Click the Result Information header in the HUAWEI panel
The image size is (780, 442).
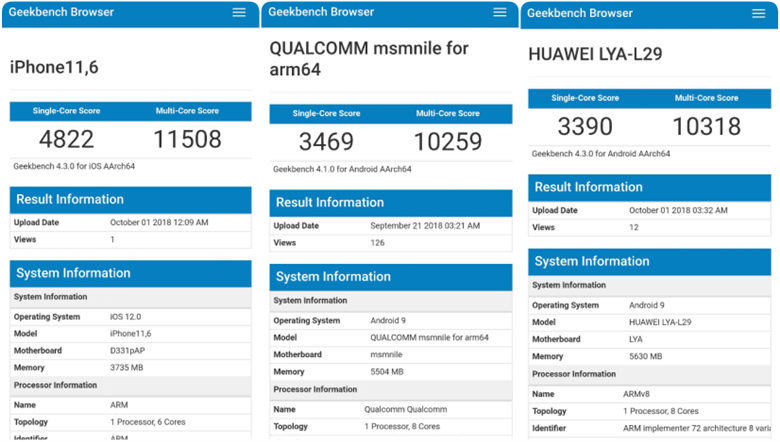[589, 187]
